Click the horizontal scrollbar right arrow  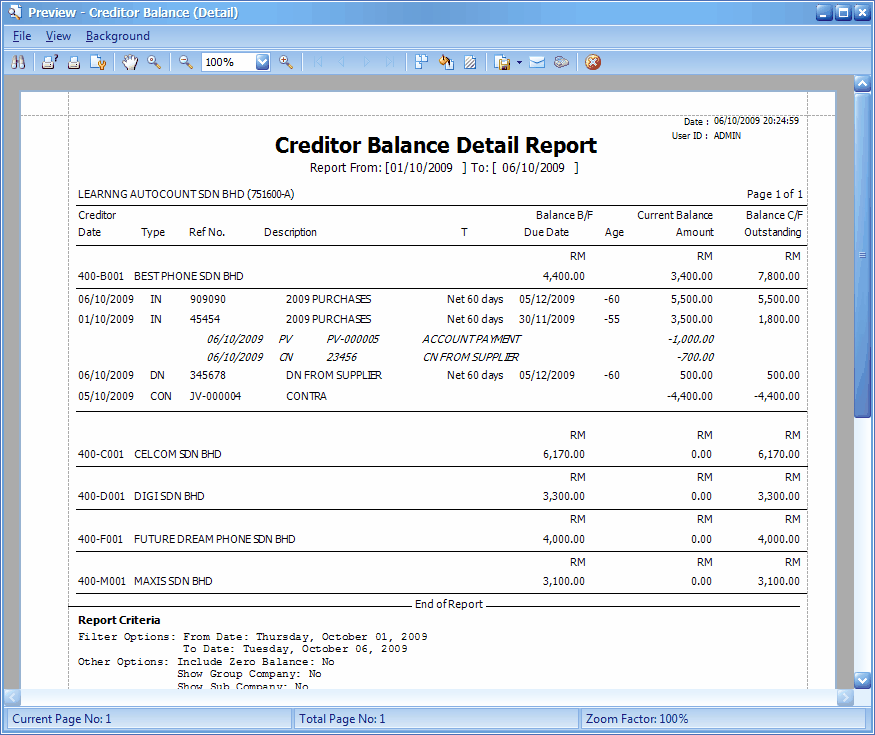coord(845,697)
